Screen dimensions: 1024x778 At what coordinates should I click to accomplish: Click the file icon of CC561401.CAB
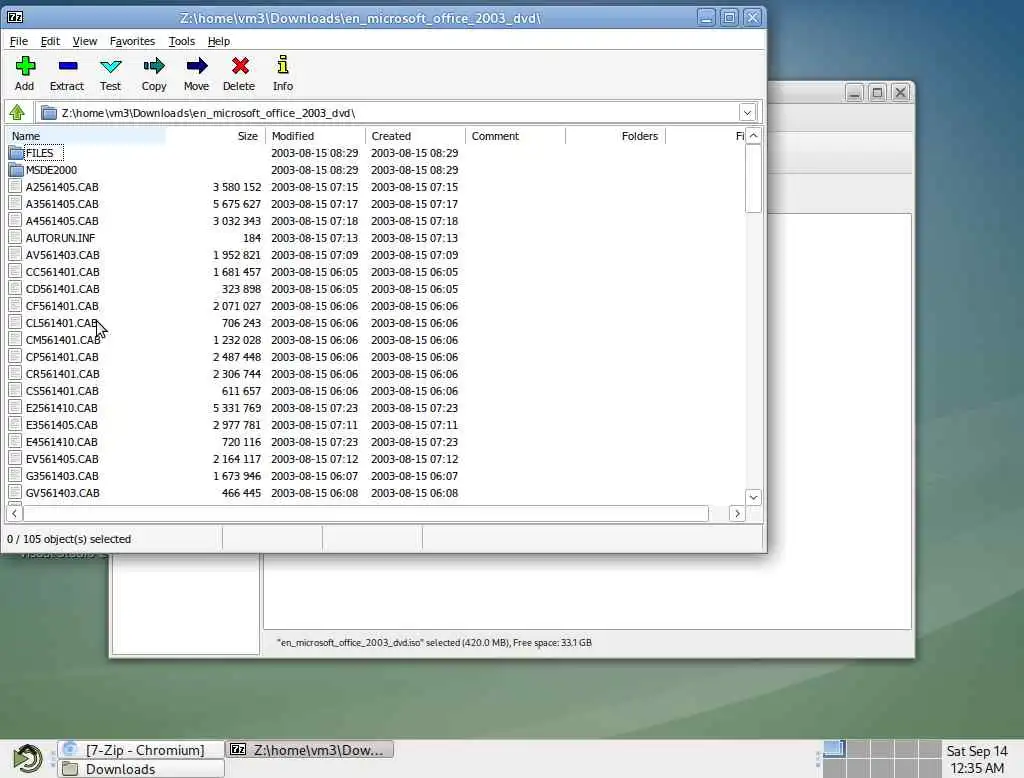[16, 272]
